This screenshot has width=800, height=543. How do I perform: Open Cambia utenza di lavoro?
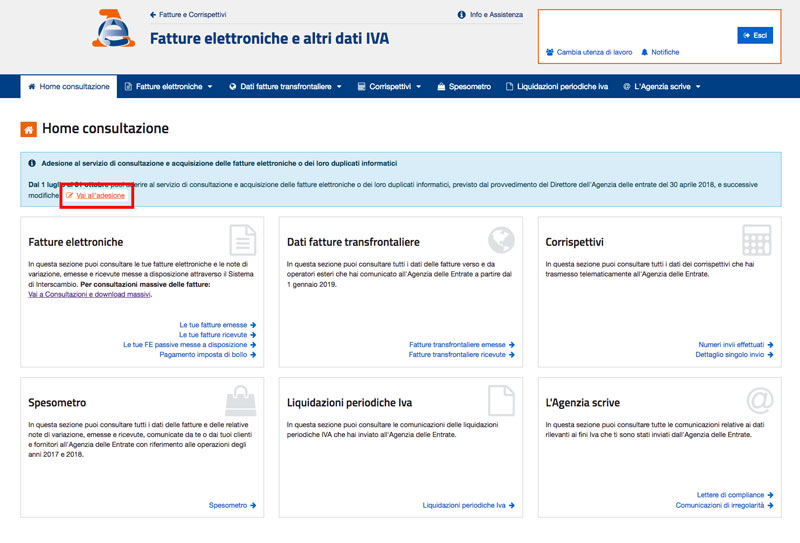[x=589, y=52]
